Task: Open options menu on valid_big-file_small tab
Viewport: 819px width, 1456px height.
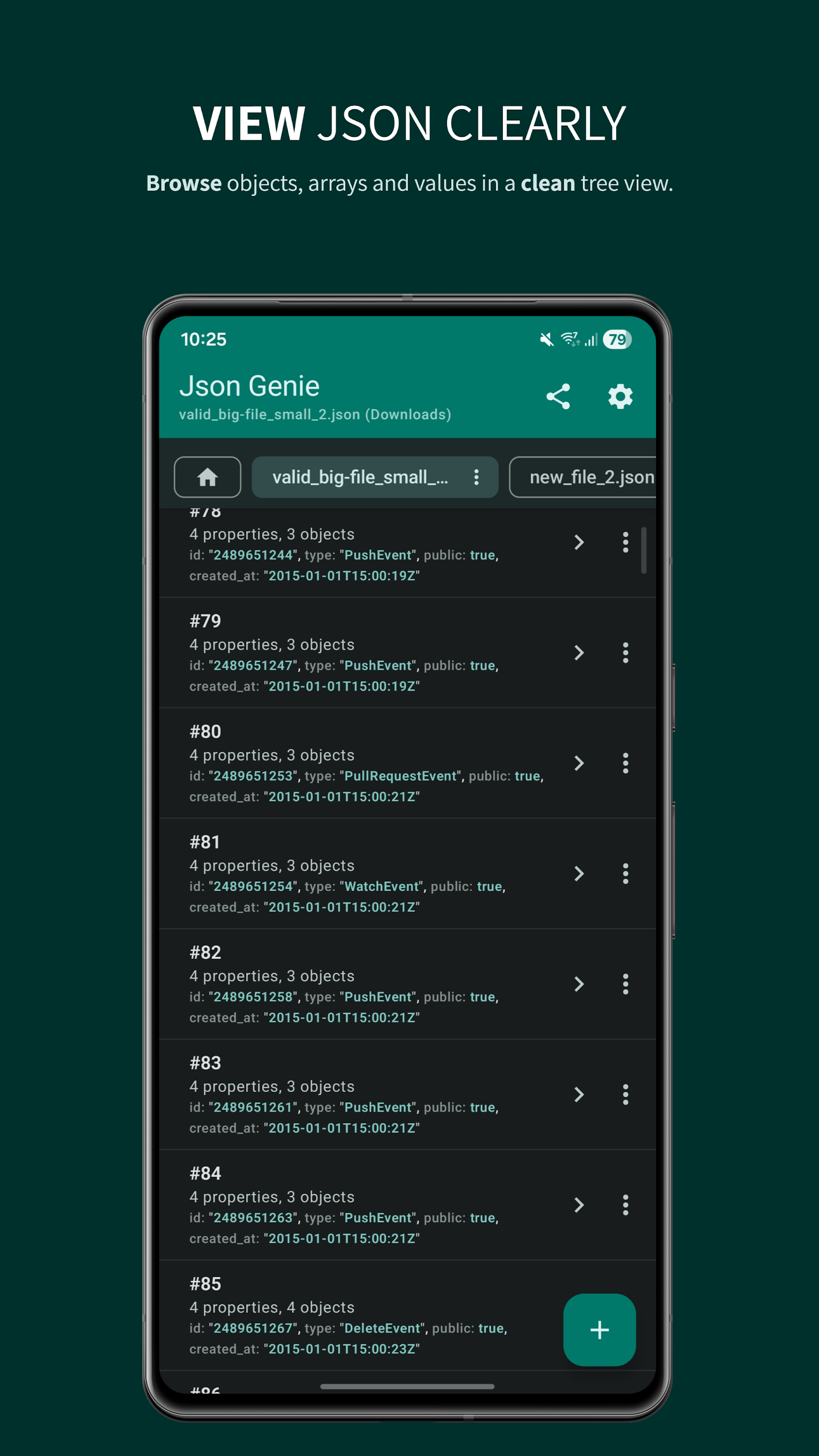Action: 476,477
